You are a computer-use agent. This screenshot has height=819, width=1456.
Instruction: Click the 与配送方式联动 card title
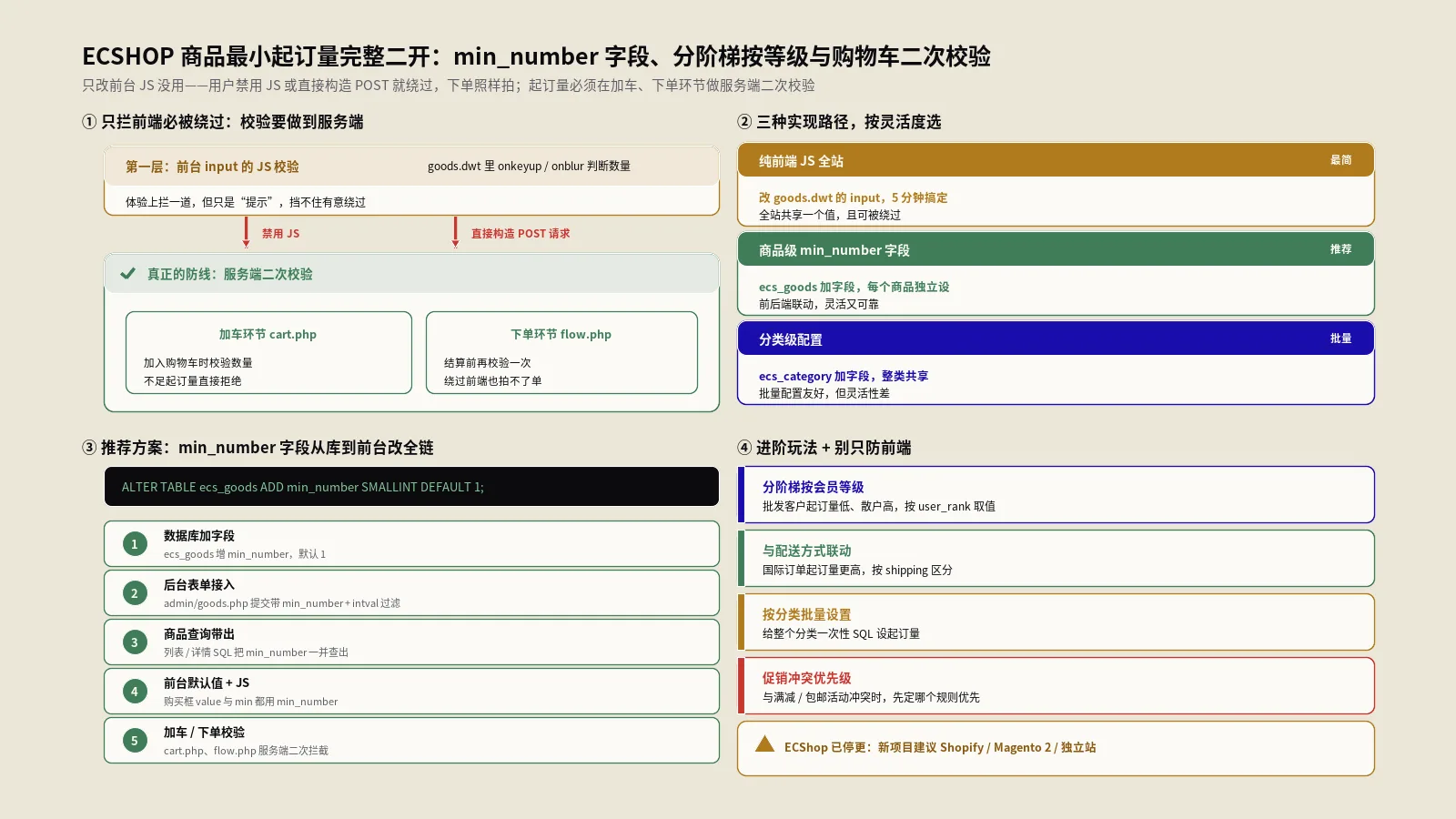(x=806, y=551)
